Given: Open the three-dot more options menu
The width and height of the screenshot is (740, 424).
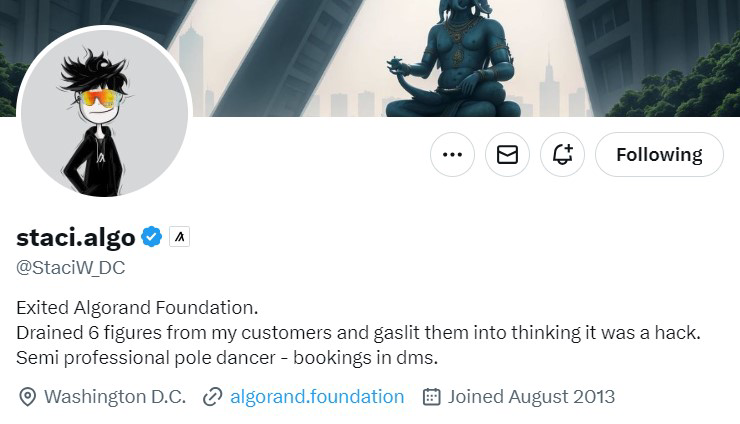Looking at the screenshot, I should (452, 155).
